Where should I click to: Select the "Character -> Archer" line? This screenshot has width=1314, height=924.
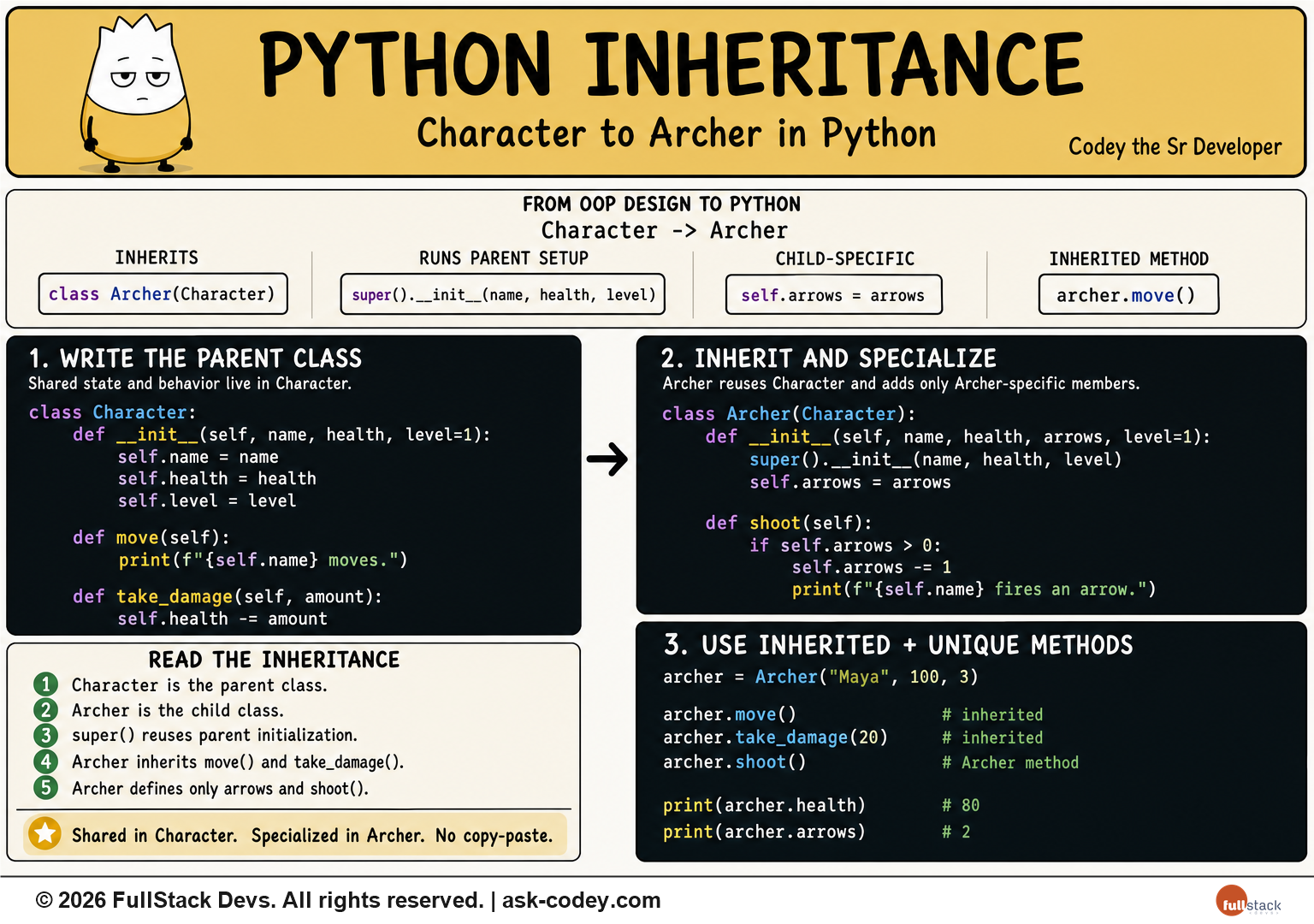point(664,230)
